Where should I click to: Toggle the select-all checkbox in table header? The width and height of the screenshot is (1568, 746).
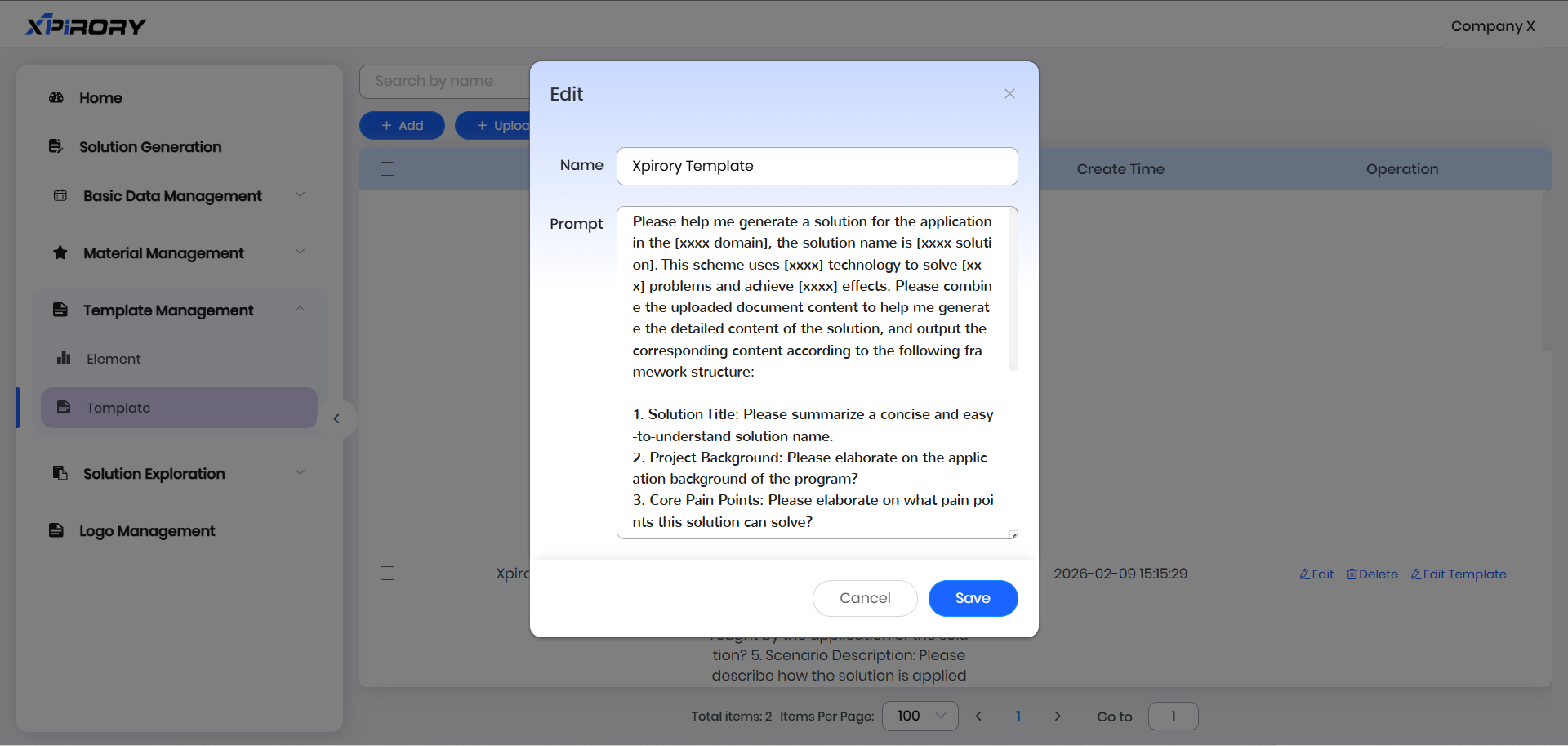(388, 169)
